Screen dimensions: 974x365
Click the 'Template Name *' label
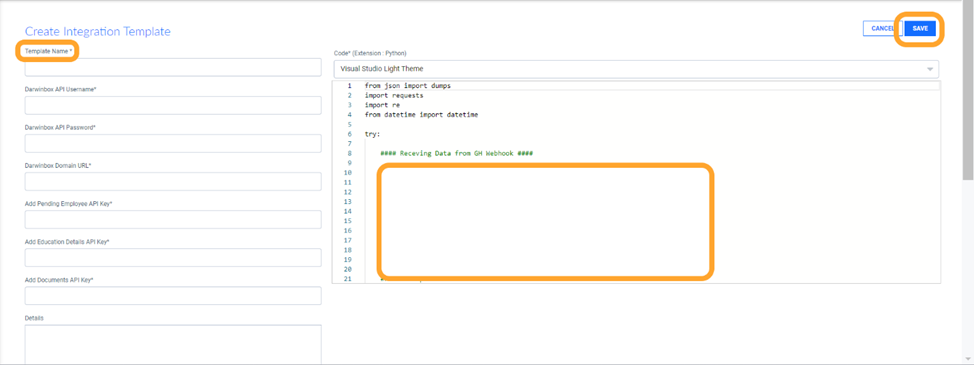click(48, 51)
